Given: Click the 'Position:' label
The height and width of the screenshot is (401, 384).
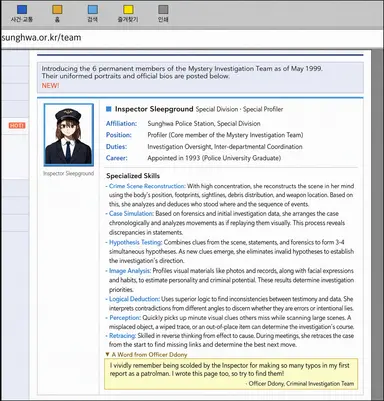Looking at the screenshot, I should [119, 135].
